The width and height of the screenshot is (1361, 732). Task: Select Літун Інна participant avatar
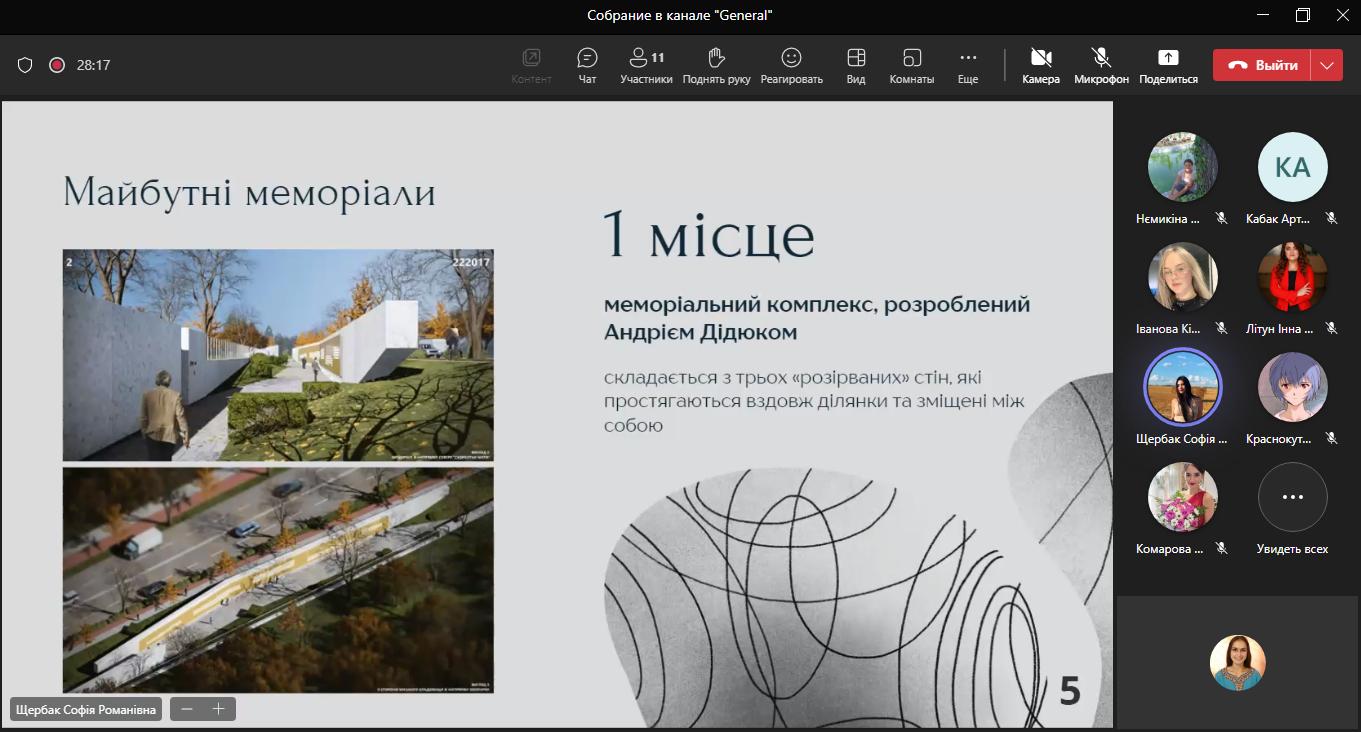click(1293, 277)
